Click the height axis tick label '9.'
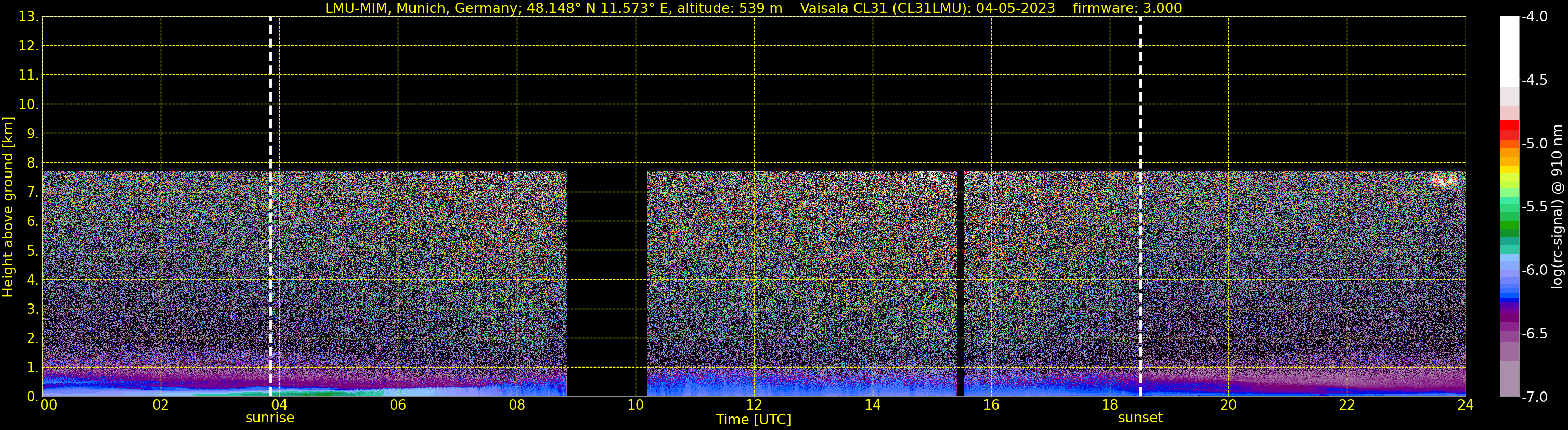The height and width of the screenshot is (430, 1568). (32, 134)
